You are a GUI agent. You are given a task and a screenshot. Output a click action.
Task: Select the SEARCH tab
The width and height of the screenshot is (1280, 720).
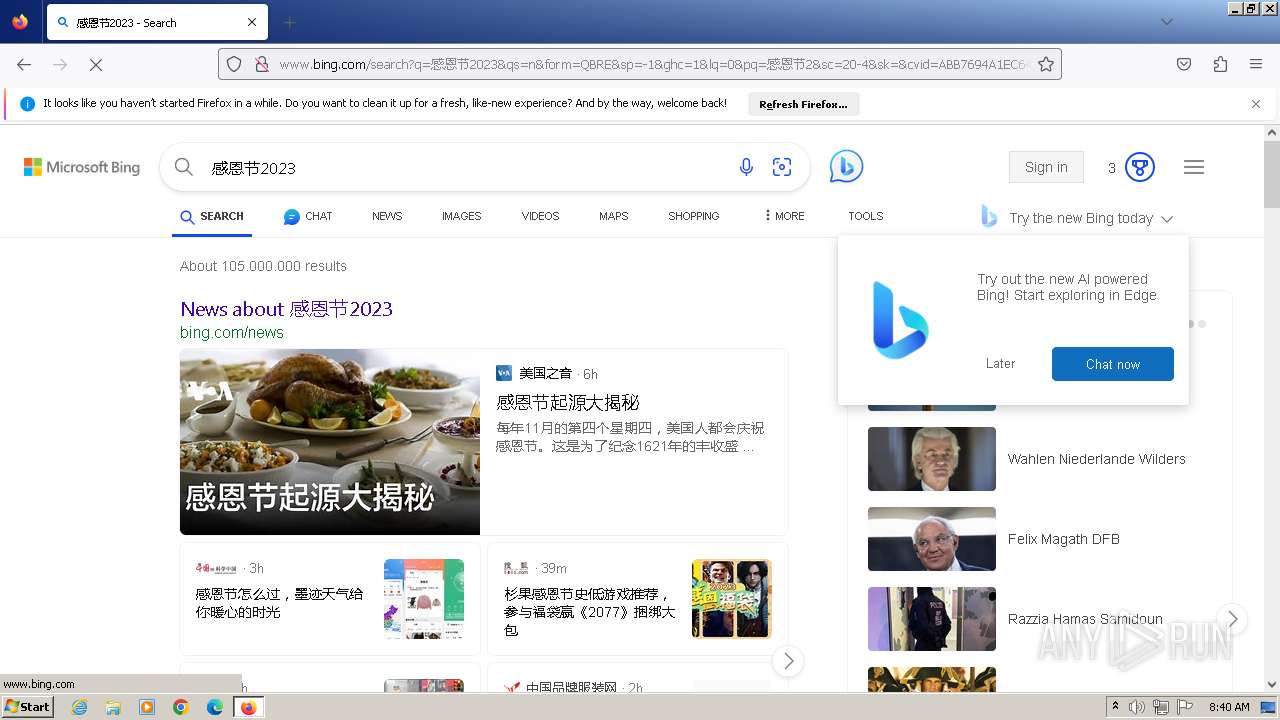pos(212,216)
